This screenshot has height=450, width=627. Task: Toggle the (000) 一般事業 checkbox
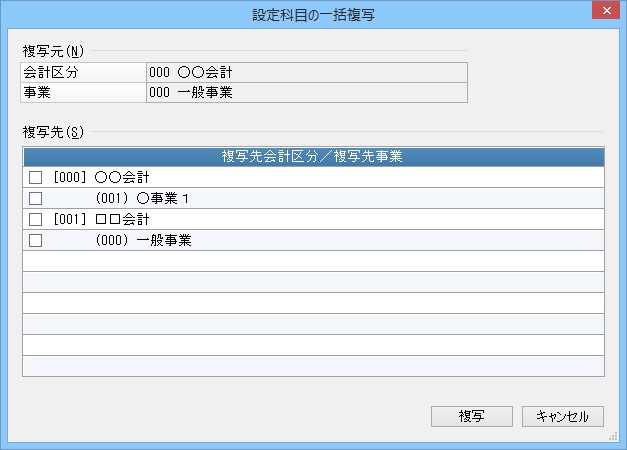pos(36,240)
